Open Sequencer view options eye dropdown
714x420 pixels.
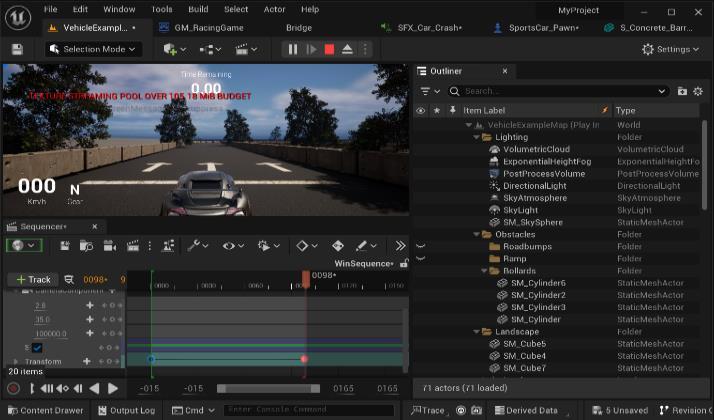pos(233,246)
